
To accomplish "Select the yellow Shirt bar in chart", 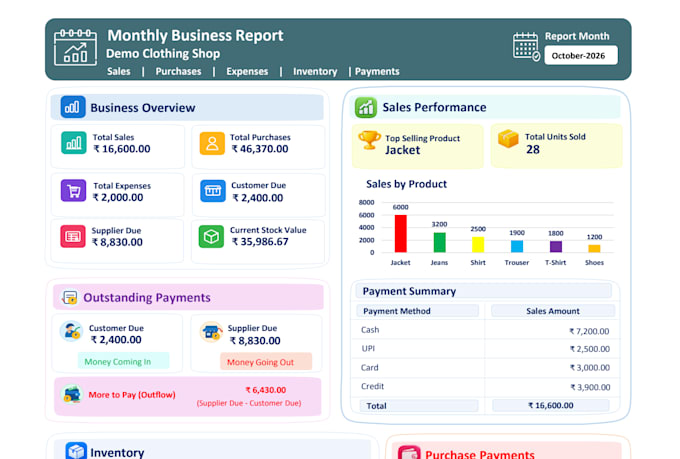I will click(x=478, y=245).
